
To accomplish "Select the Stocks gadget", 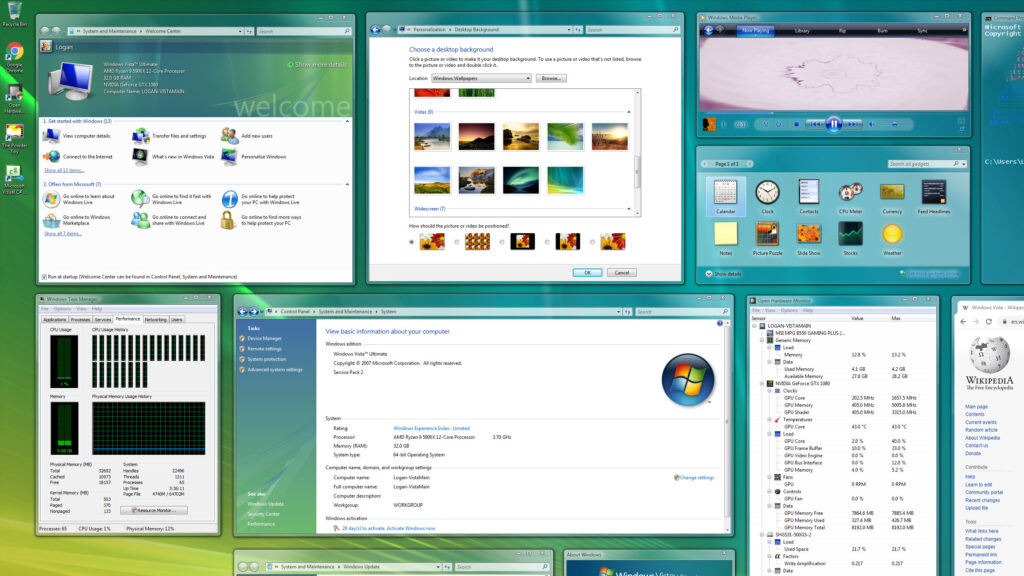I will (850, 238).
